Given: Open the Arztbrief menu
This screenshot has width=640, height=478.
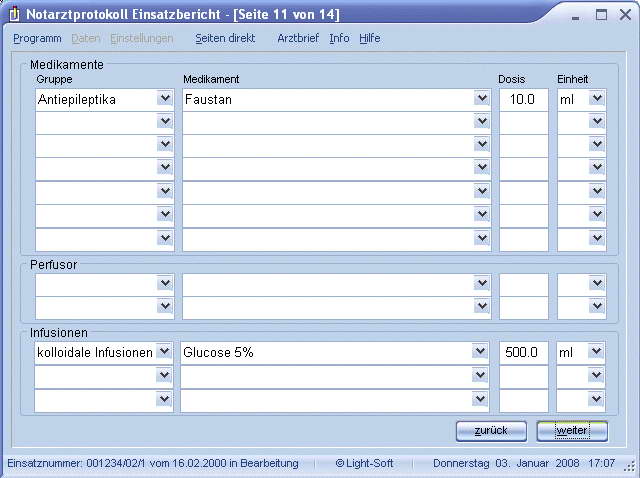Looking at the screenshot, I should pyautogui.click(x=298, y=38).
